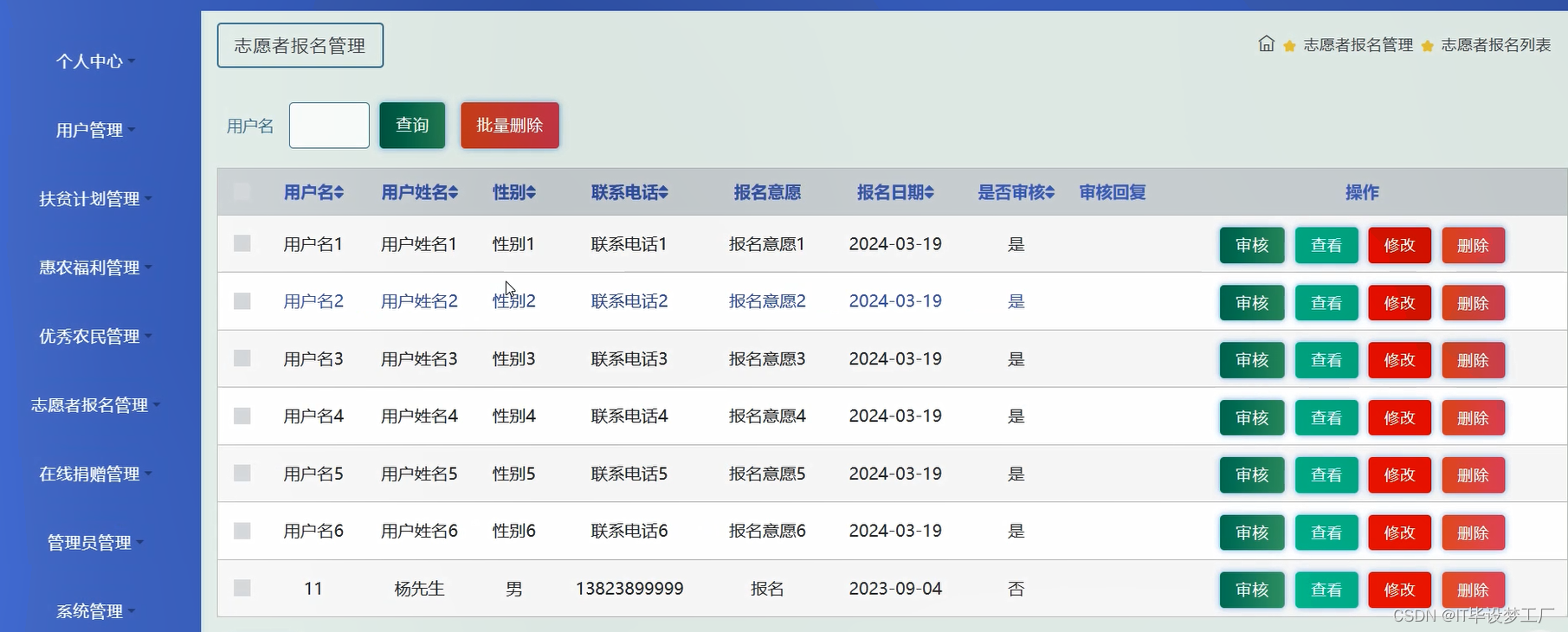
Task: Click 修改 for the 杨先生 row
Action: point(1400,590)
